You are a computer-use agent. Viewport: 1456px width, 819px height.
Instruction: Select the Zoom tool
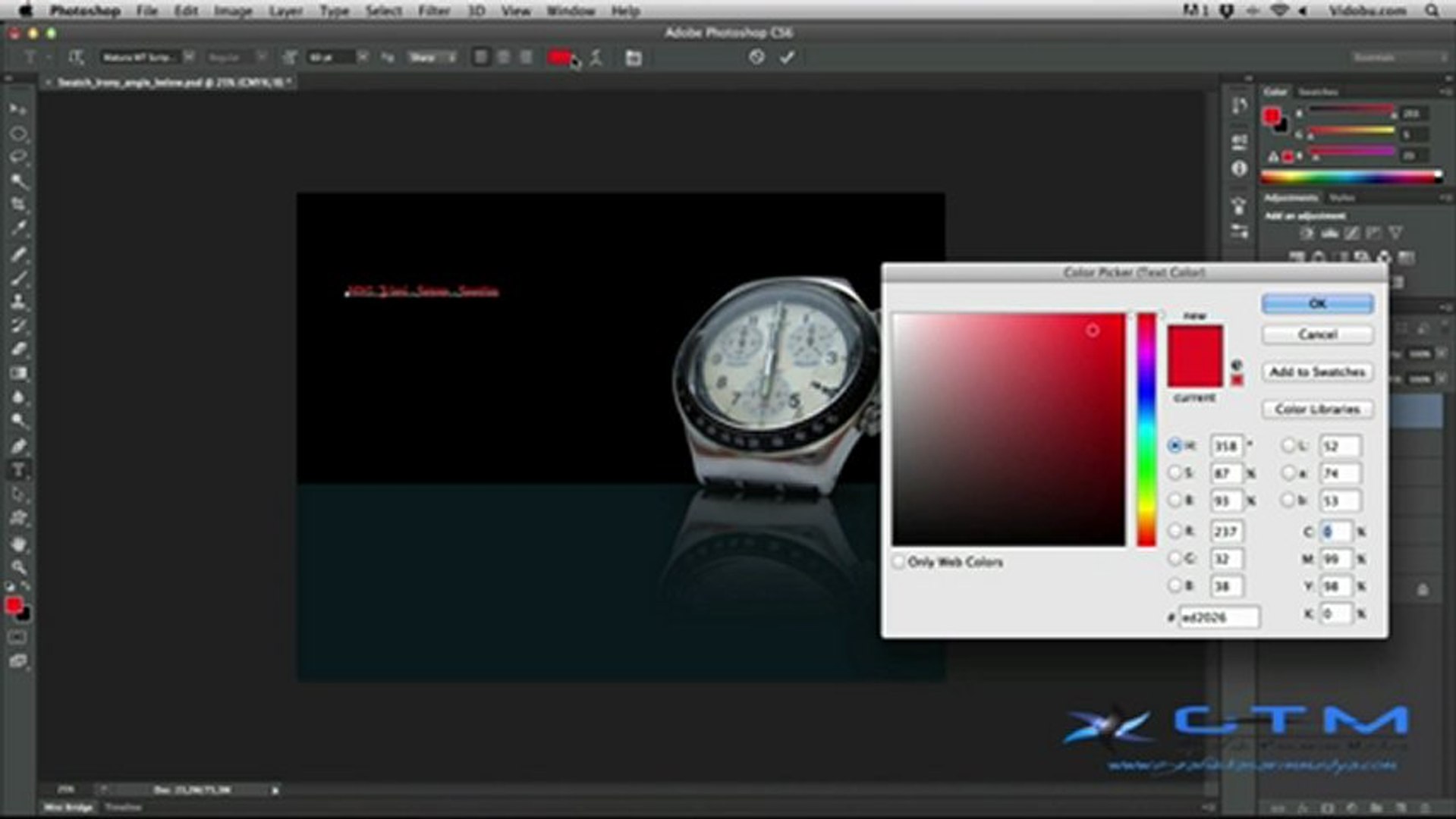click(x=18, y=567)
